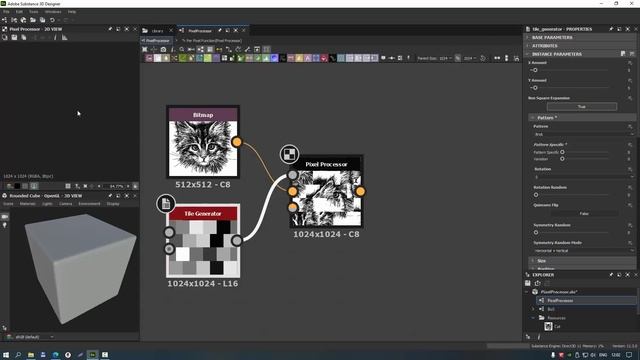Collapse the Pattern group header
This screenshot has width=640, height=360.
pyautogui.click(x=582, y=118)
